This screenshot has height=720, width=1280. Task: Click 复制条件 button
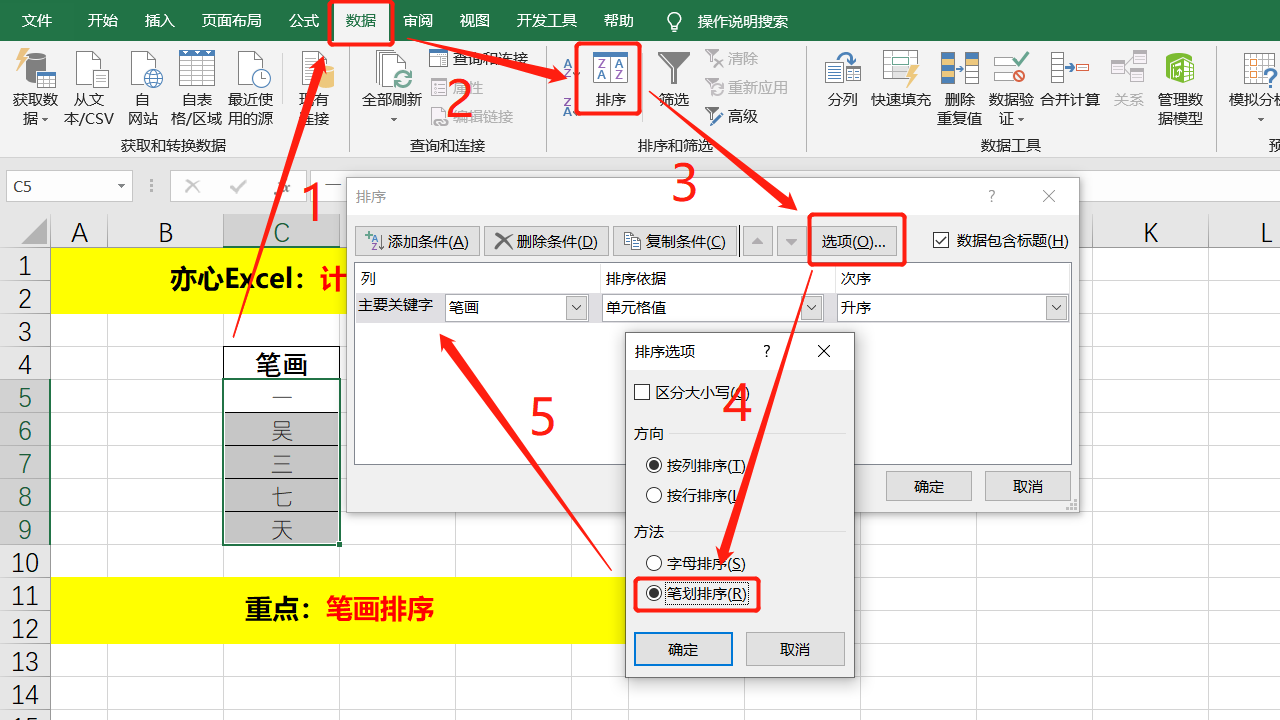[x=674, y=241]
